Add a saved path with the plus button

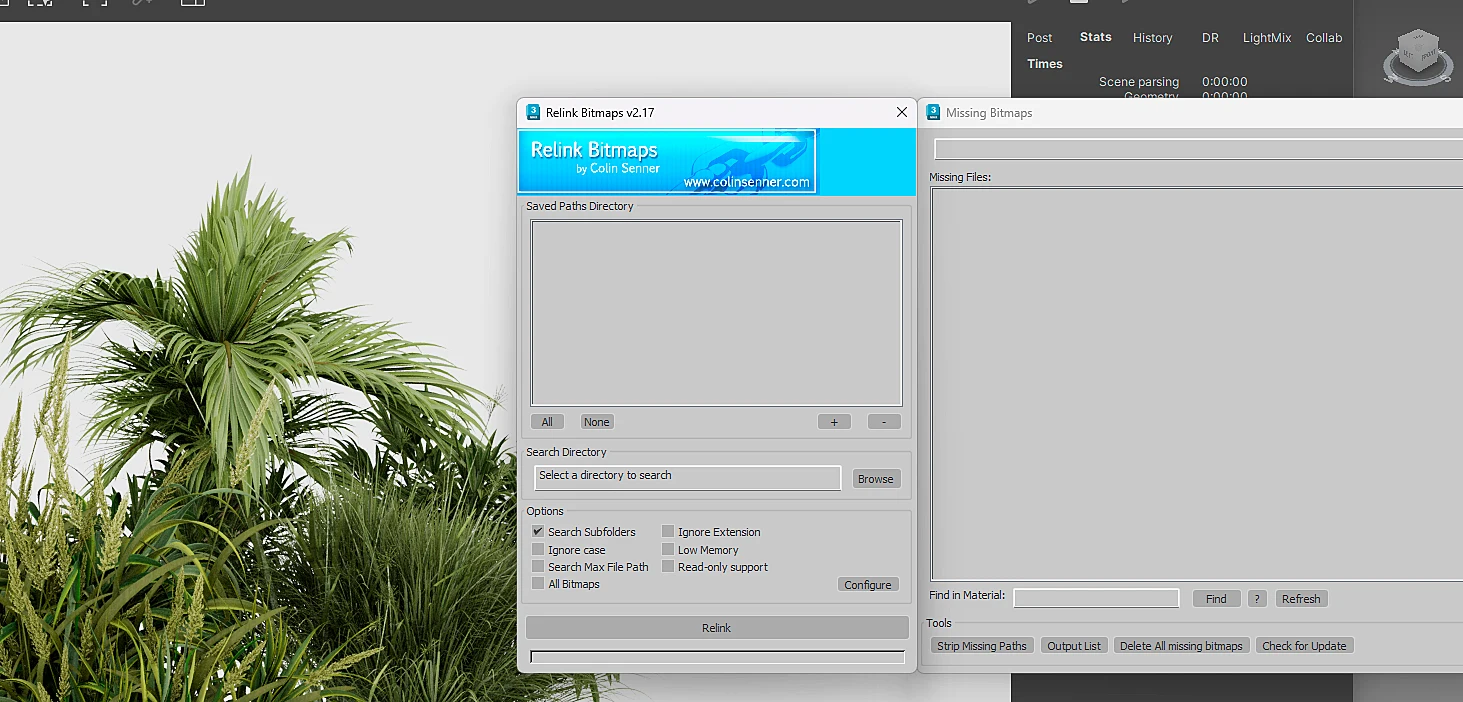[834, 422]
